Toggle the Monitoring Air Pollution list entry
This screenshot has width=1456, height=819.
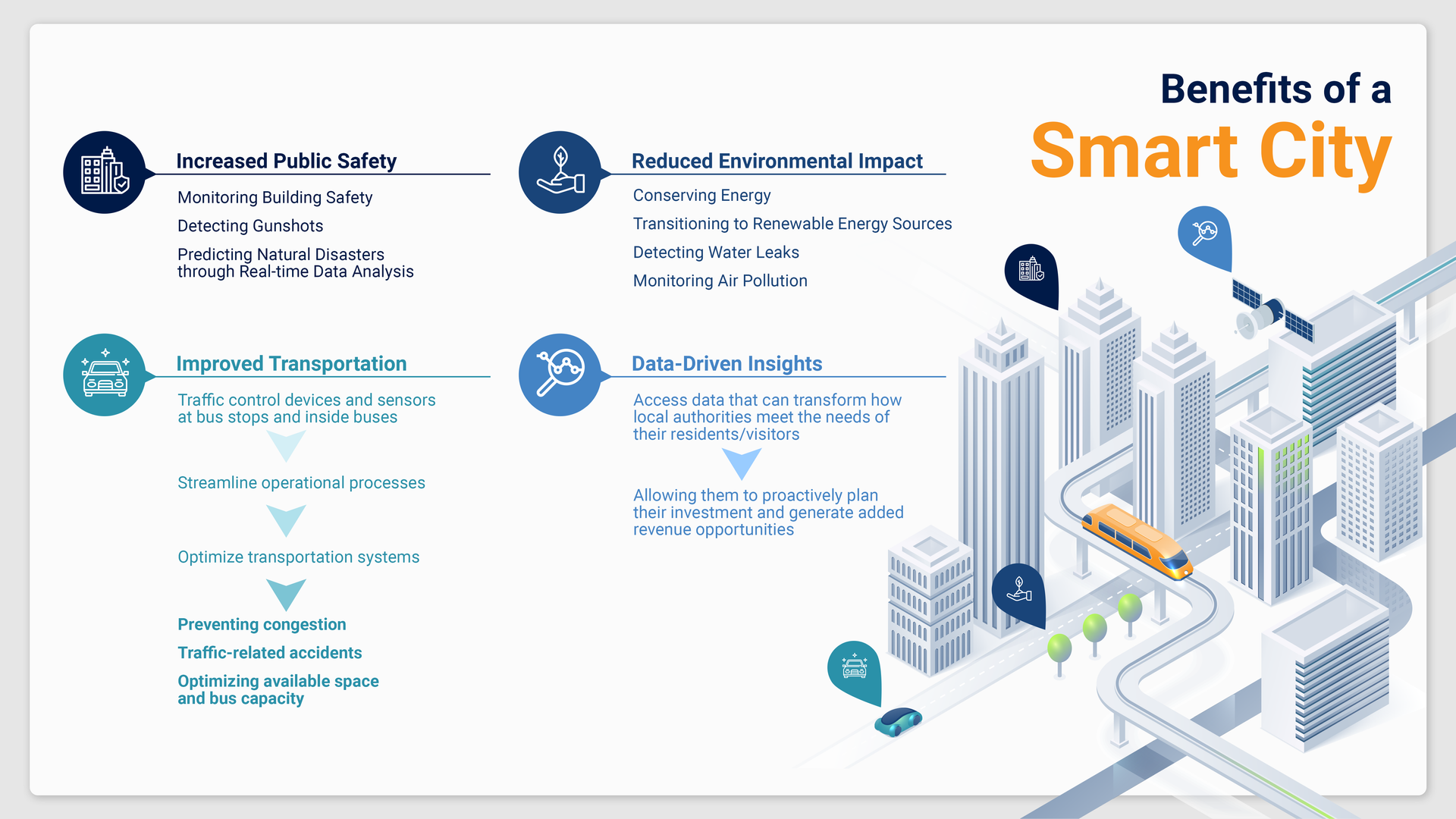720,281
